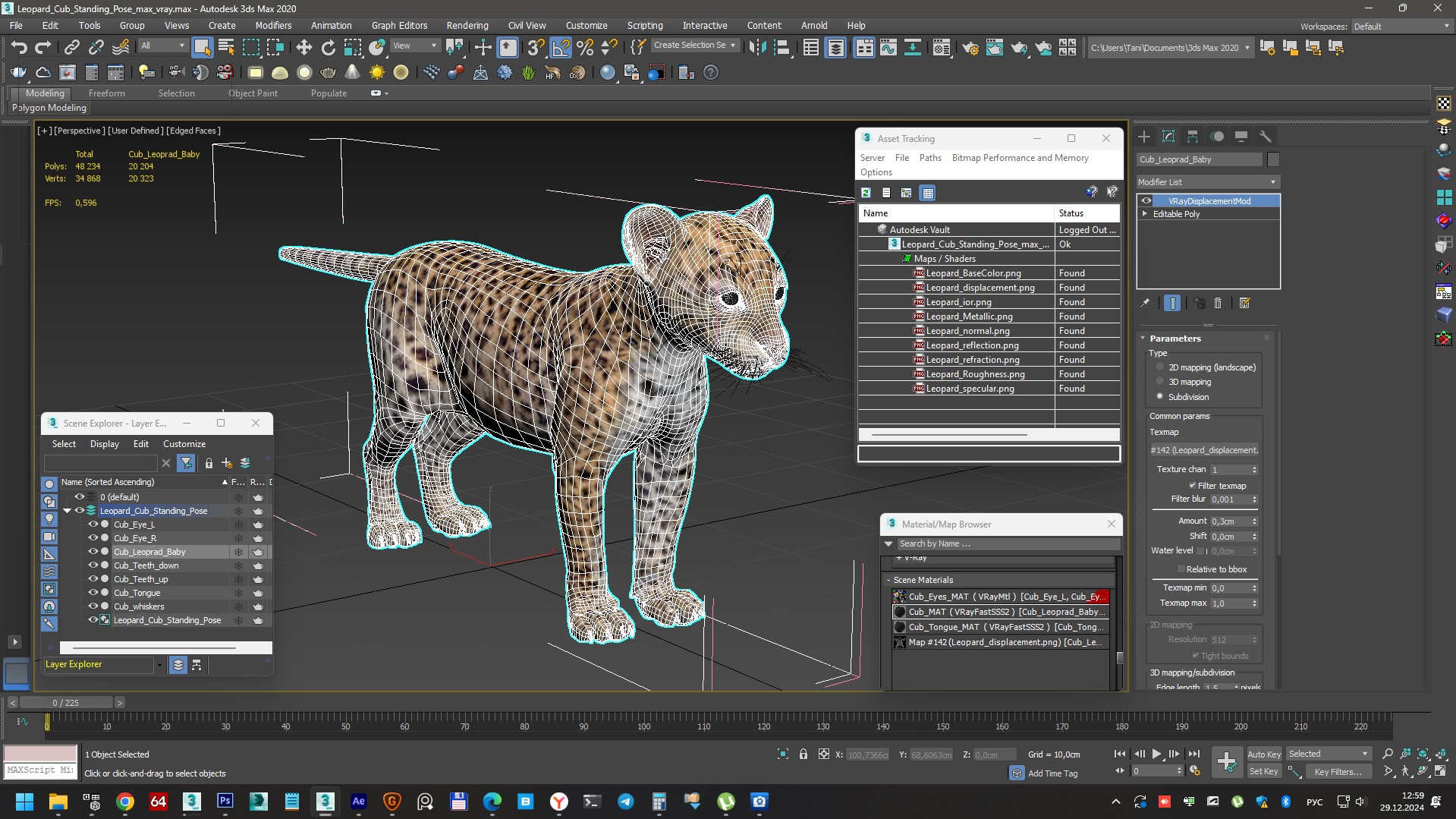This screenshot has height=819, width=1456.
Task: Open the Display command panel tab
Action: coord(1241,137)
